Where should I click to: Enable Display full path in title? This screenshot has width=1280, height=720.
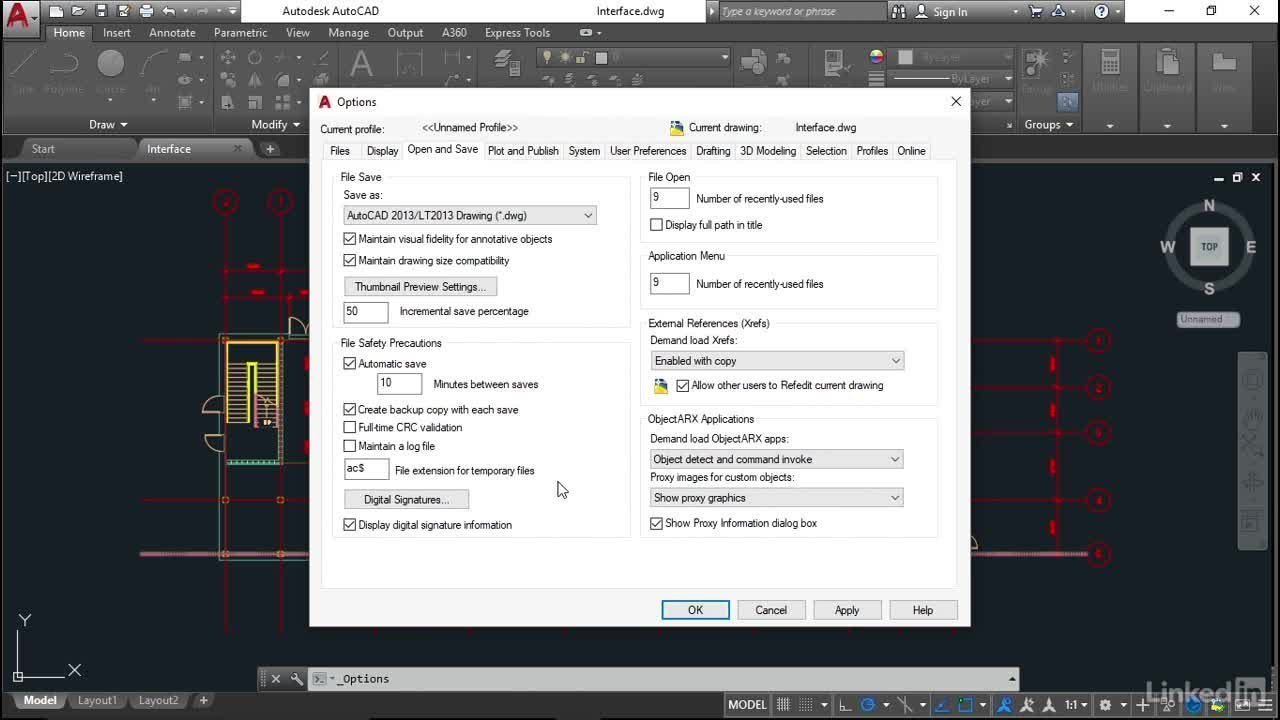pyautogui.click(x=657, y=225)
